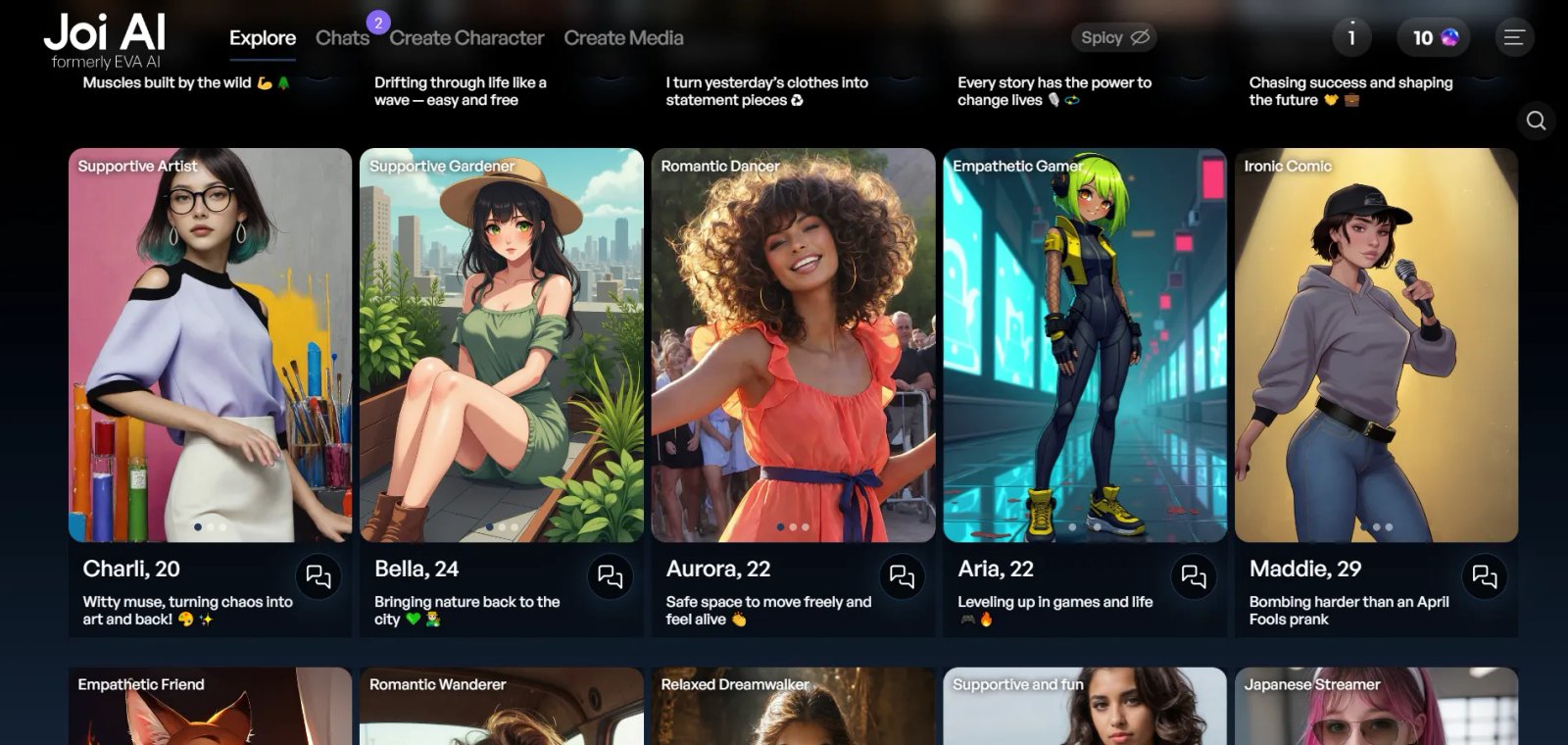Viewport: 1568px width, 745px height.
Task: Open Aurora's Romantic Dancer portrait
Action: 793,345
